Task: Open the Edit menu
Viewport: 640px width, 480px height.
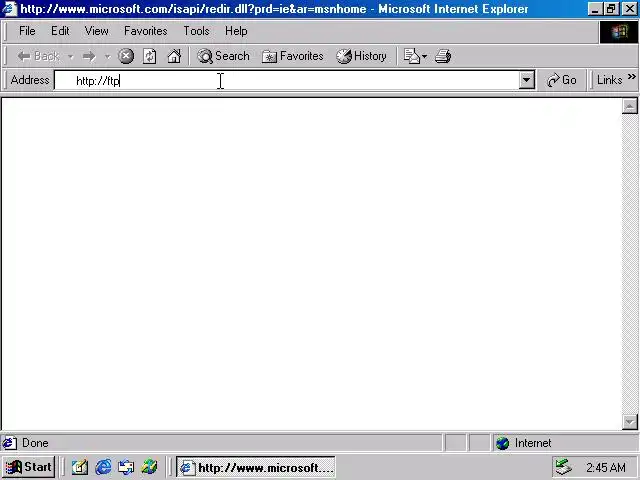Action: pos(60,31)
